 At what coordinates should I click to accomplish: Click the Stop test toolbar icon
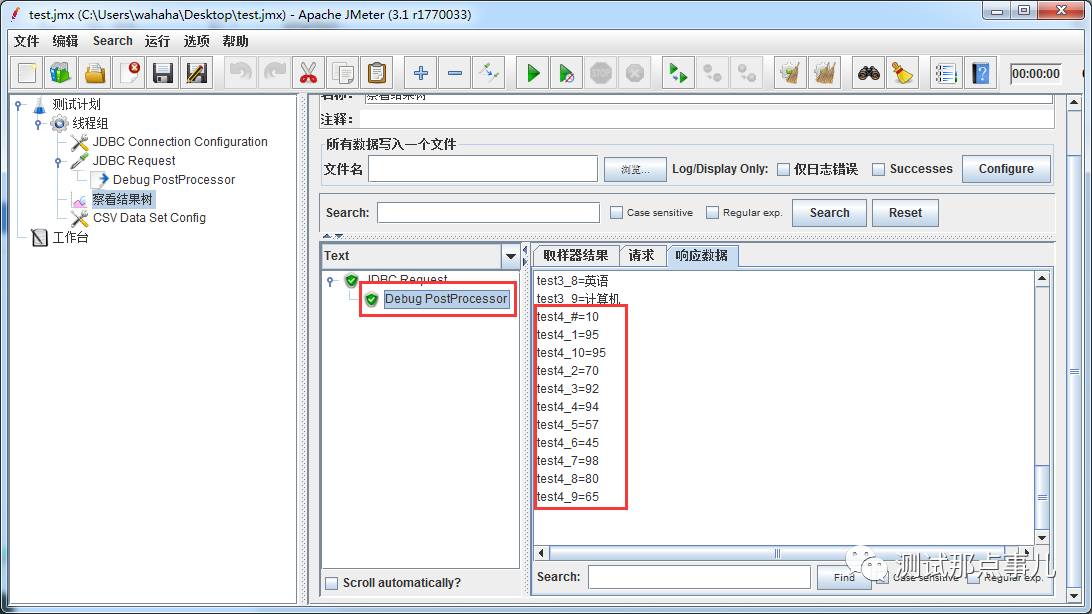point(601,72)
